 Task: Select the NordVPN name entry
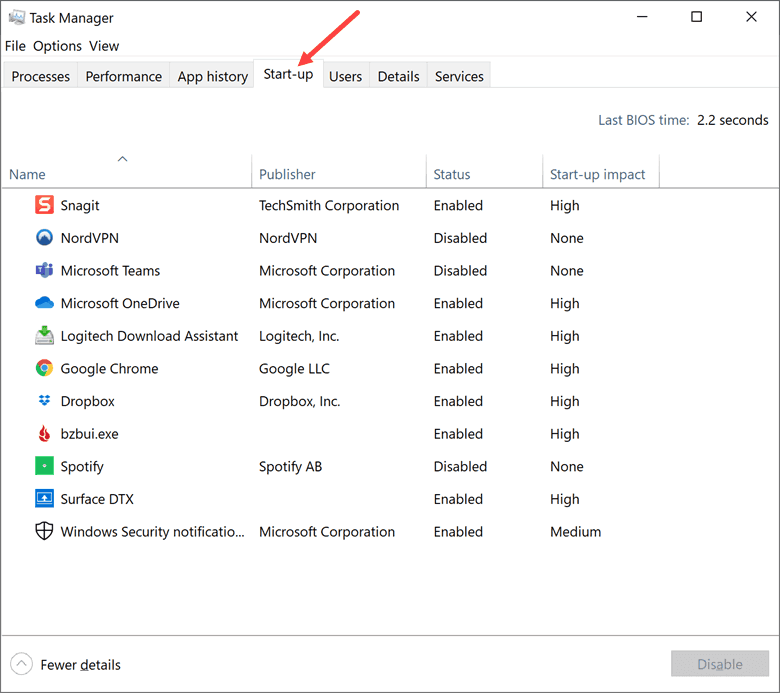point(90,238)
